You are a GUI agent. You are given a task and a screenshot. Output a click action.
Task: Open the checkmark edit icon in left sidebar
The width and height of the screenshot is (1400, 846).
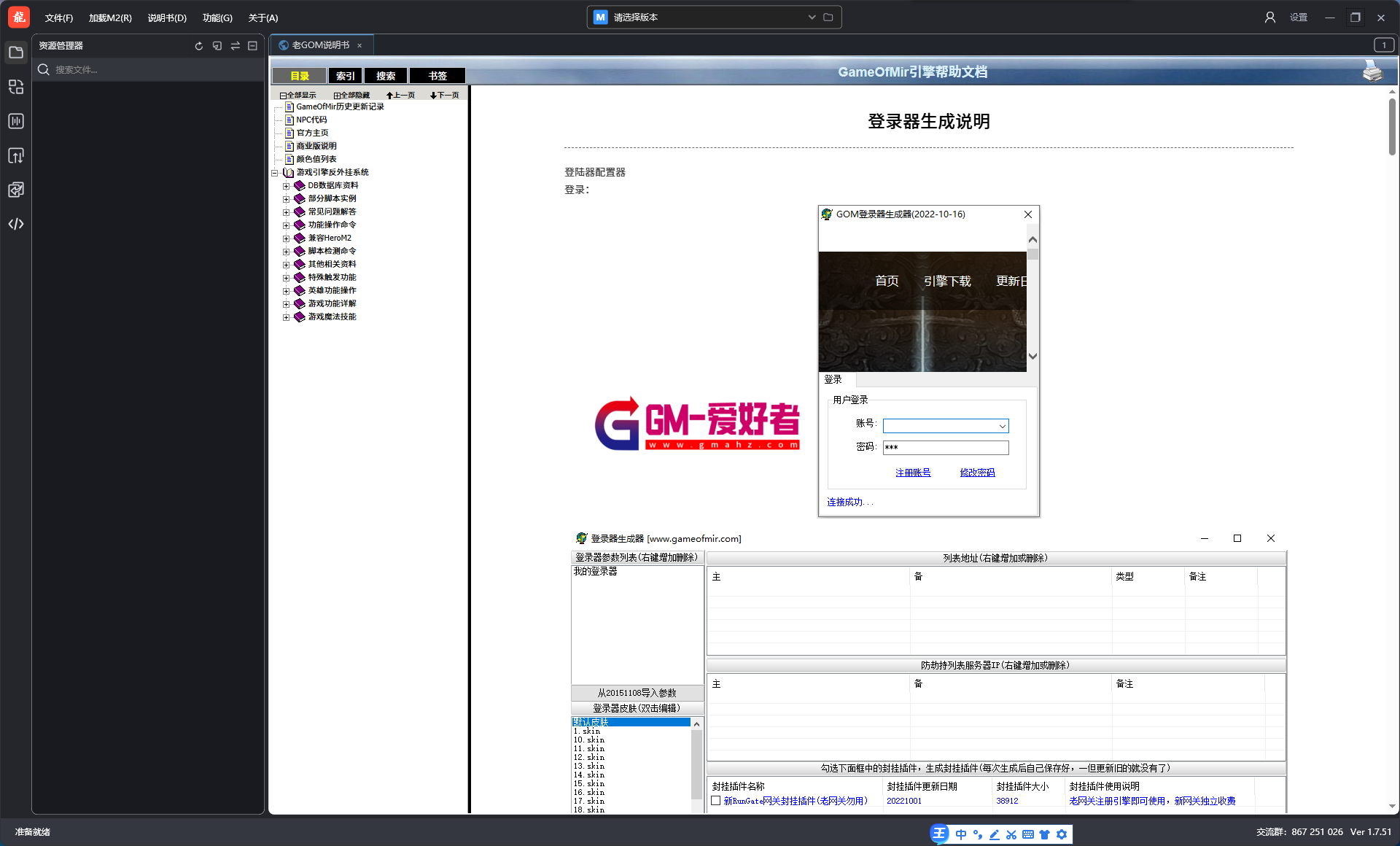pos(16,190)
